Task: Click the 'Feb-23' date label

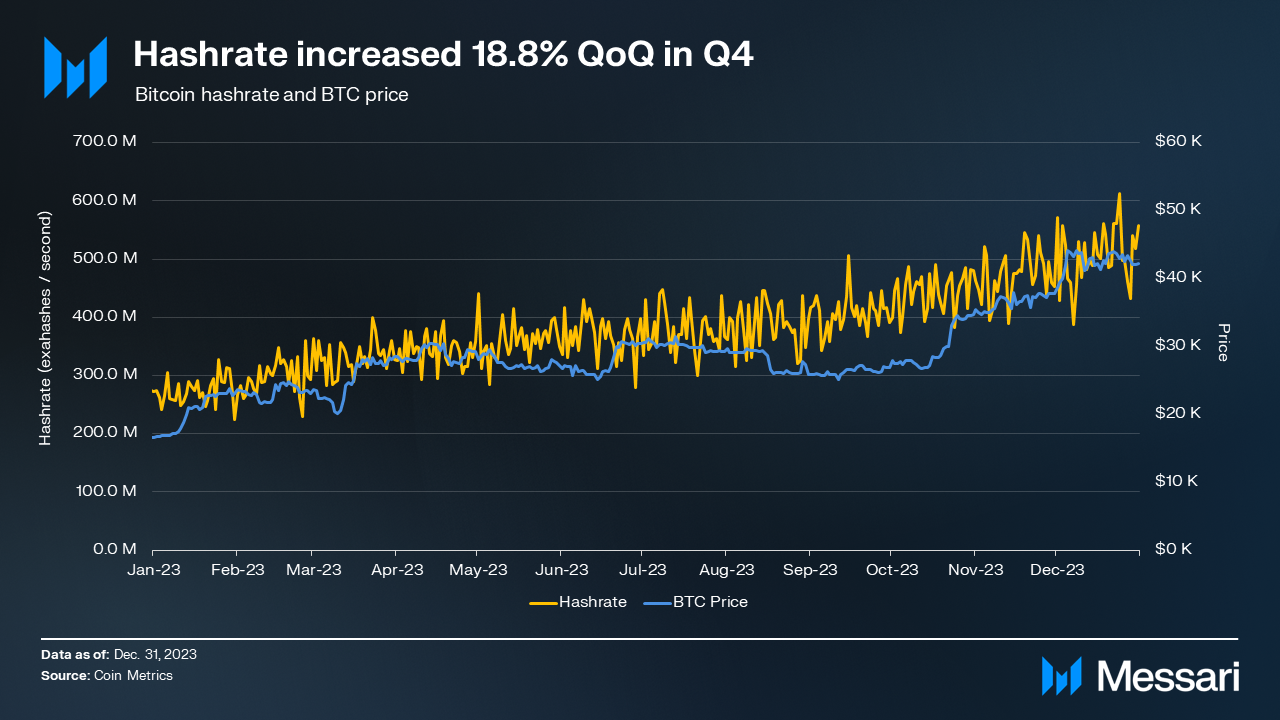Action: [x=237, y=570]
